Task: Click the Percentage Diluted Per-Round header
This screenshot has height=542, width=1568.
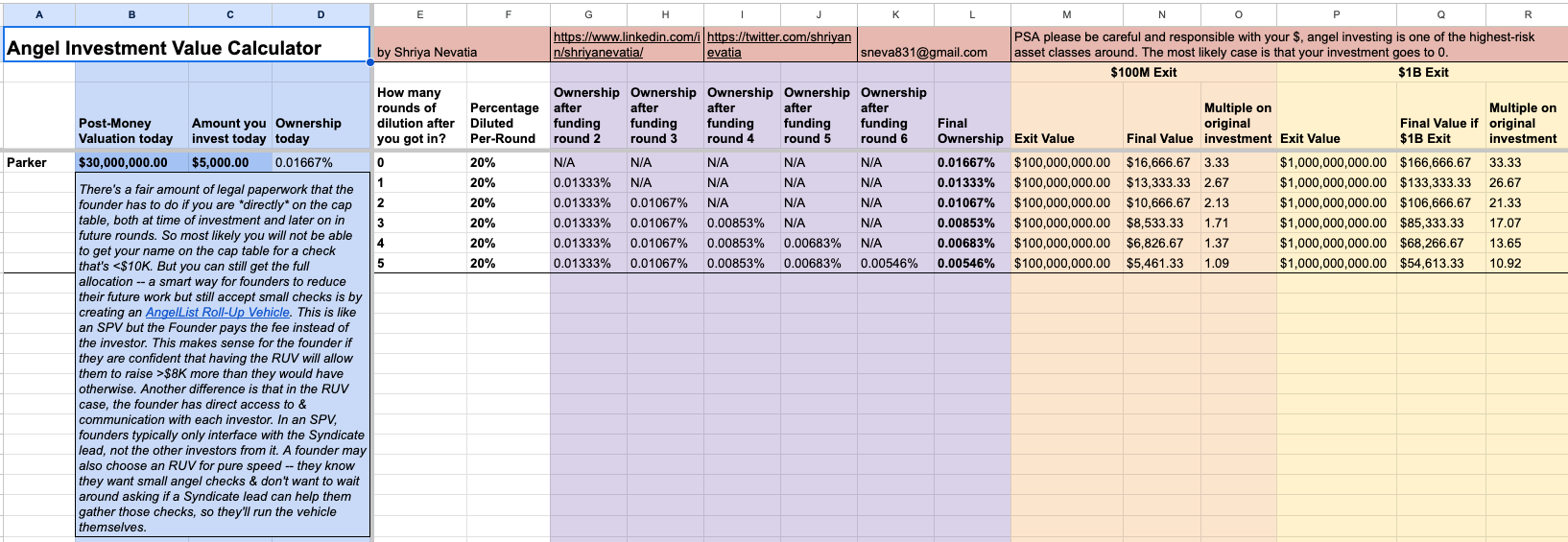Action: [x=509, y=115]
